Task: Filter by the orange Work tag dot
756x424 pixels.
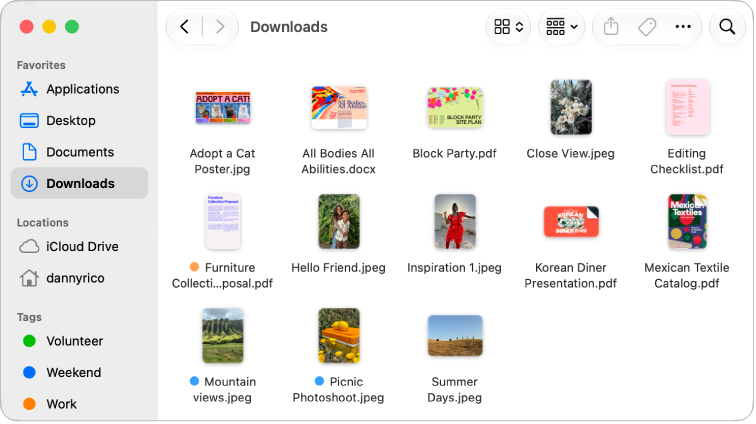Action: pos(29,404)
